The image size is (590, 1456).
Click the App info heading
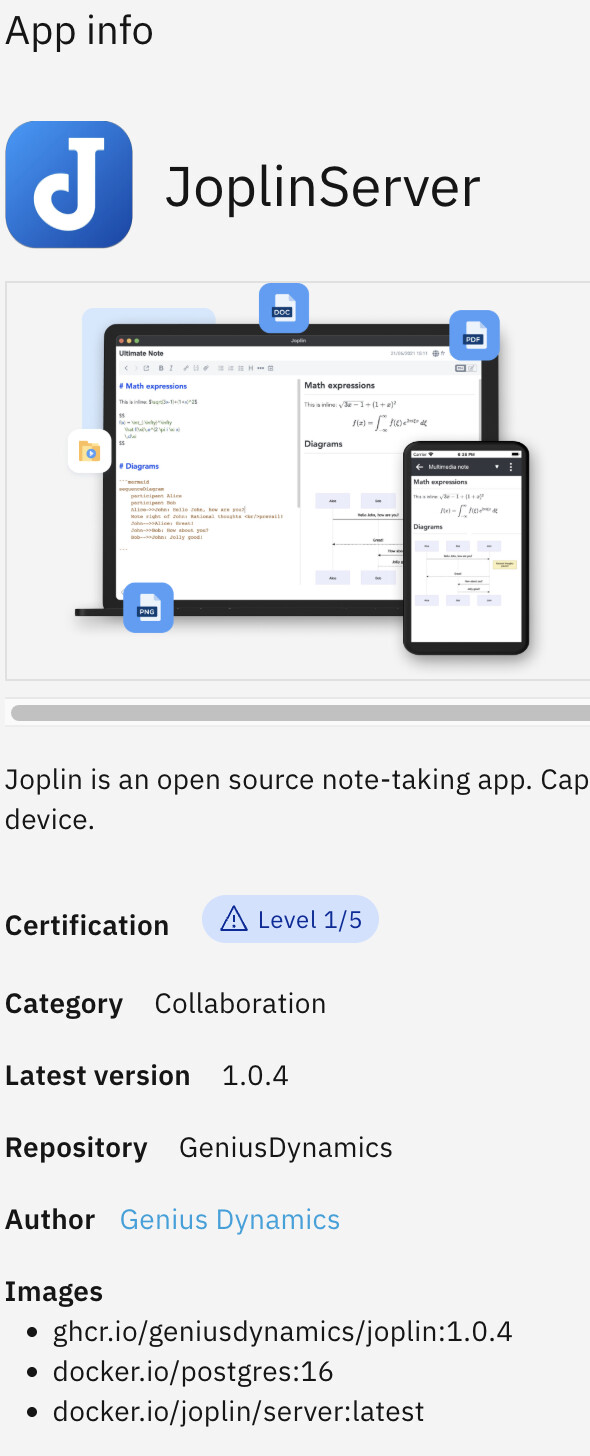click(80, 30)
